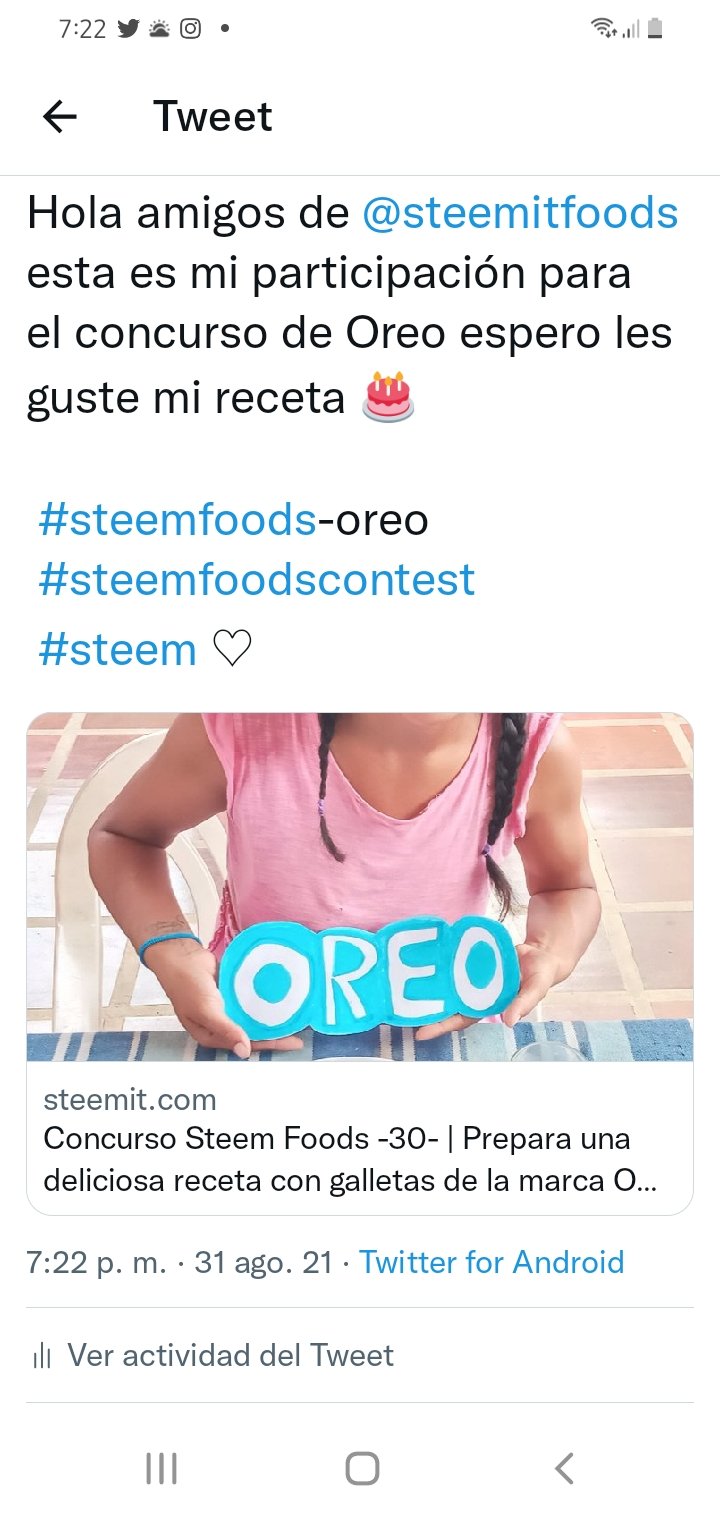Open Ver actividad del Tweet
The width and height of the screenshot is (720, 1520).
click(x=230, y=1356)
